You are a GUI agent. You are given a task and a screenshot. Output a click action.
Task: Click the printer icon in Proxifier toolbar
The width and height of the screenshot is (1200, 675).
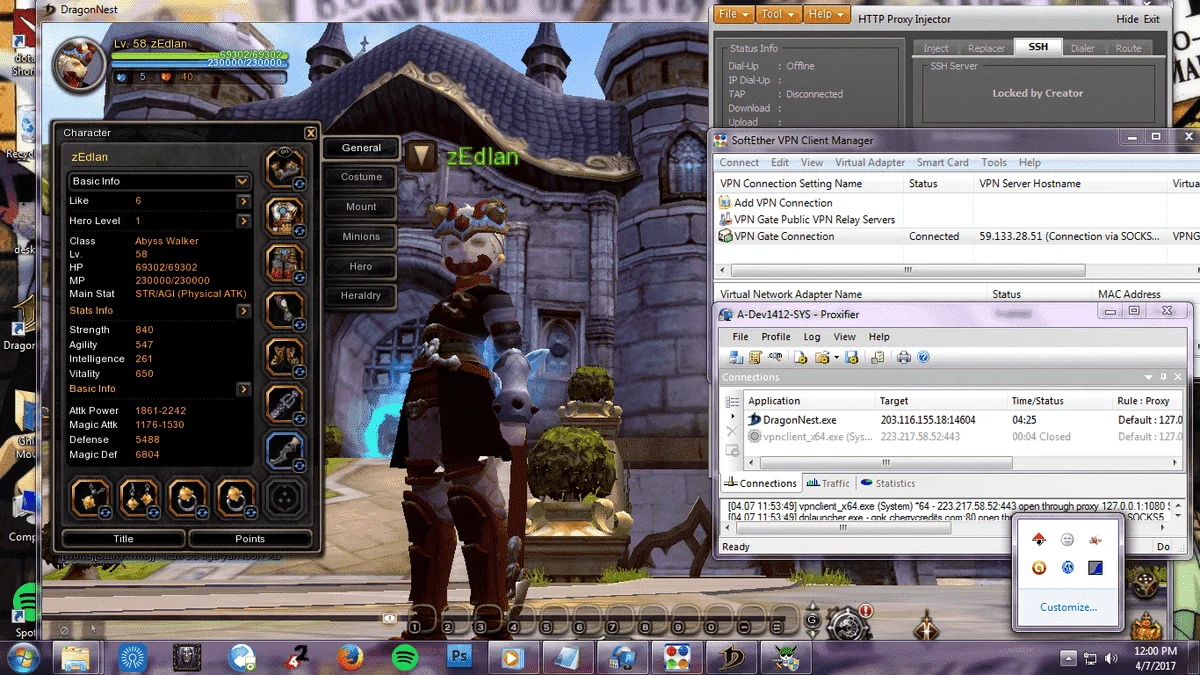click(904, 357)
